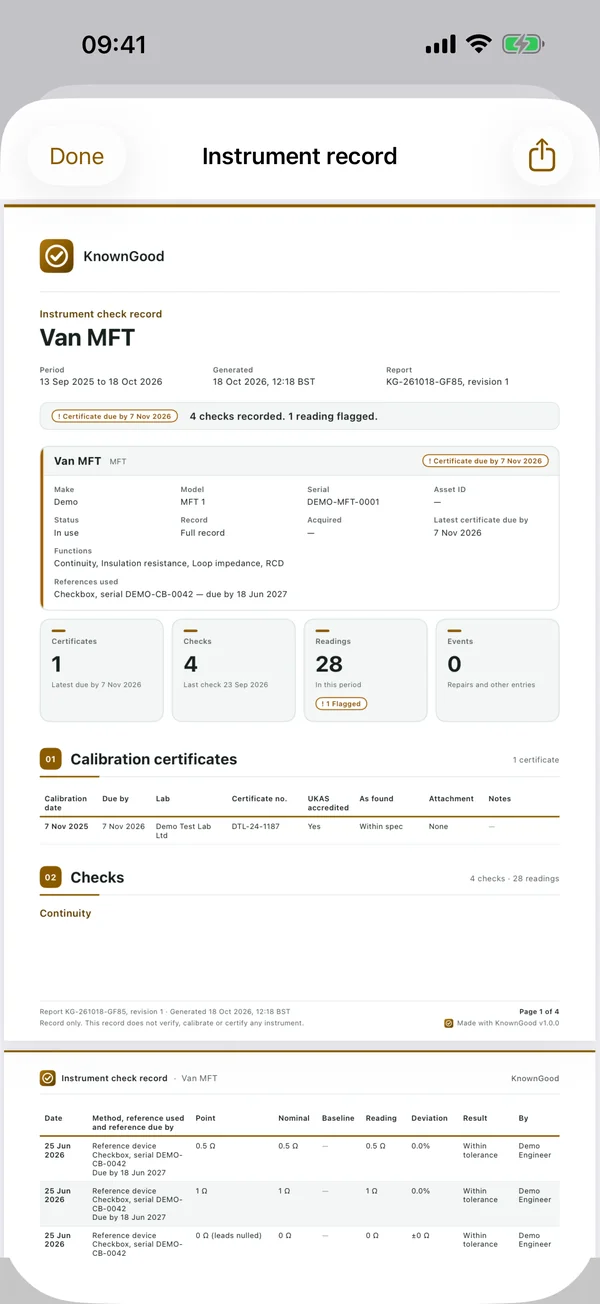This screenshot has width=600, height=1304.
Task: Tap the Checks count card
Action: (233, 670)
